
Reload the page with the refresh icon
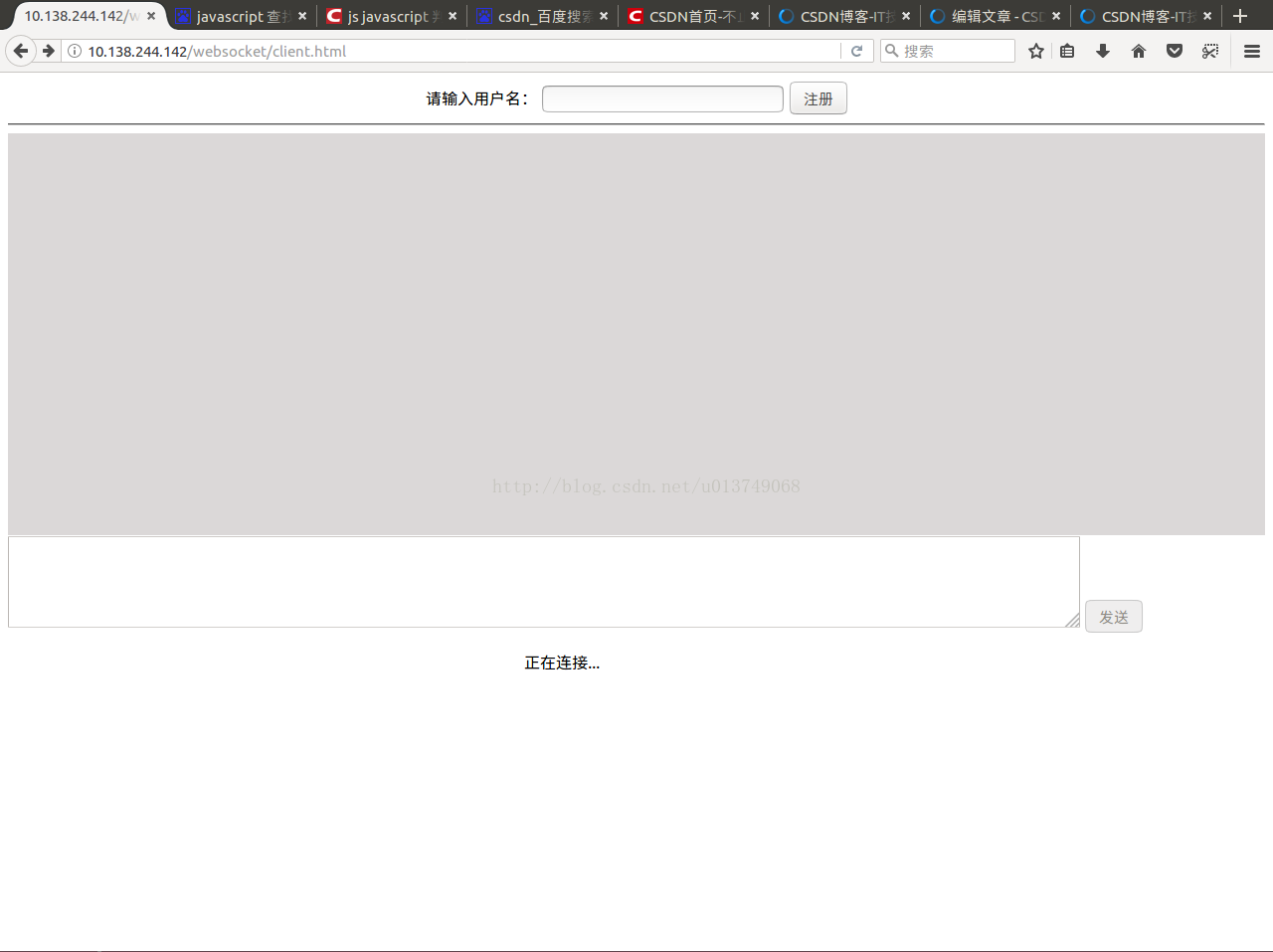[x=856, y=51]
